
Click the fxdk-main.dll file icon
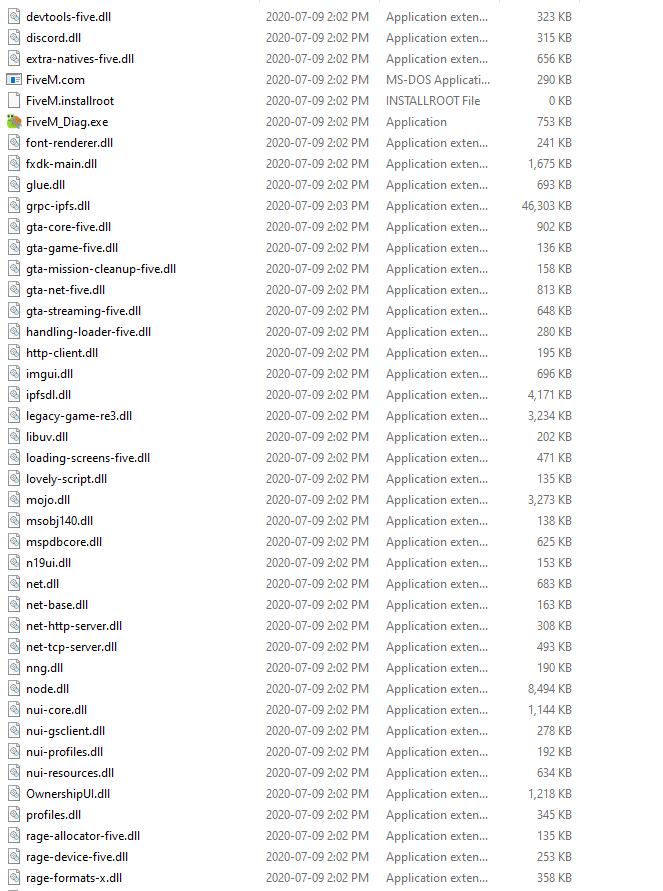click(14, 164)
